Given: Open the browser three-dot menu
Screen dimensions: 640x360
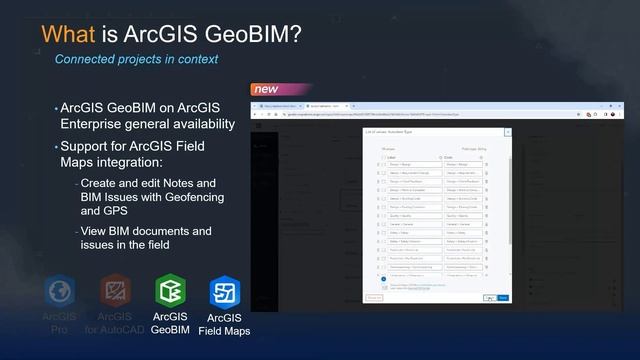Looking at the screenshot, I should 620,115.
